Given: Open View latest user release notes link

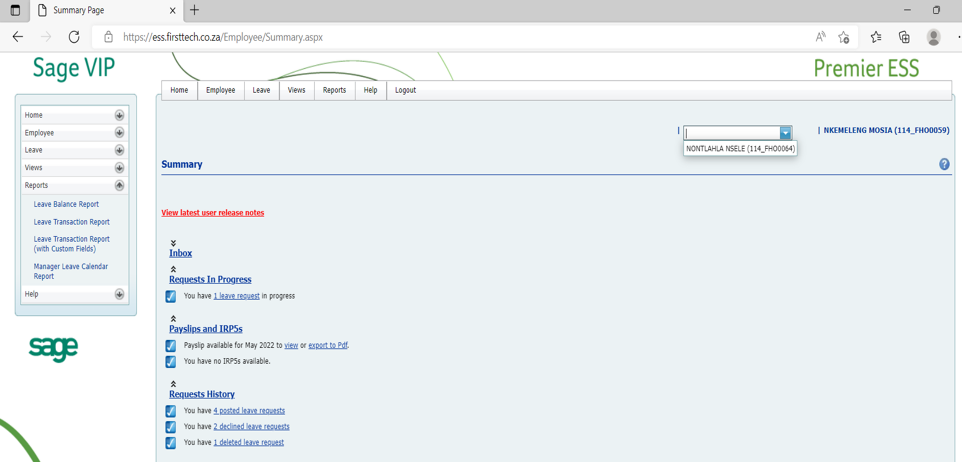Looking at the screenshot, I should [x=212, y=213].
